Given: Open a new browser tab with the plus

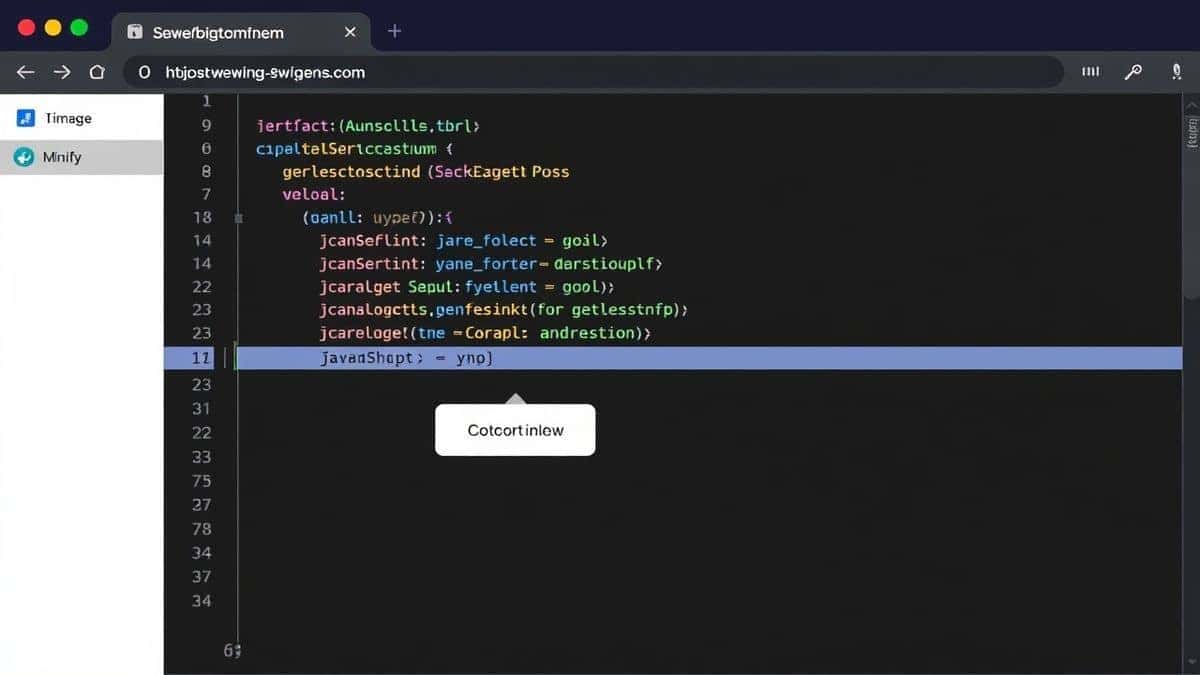Looking at the screenshot, I should (x=394, y=31).
